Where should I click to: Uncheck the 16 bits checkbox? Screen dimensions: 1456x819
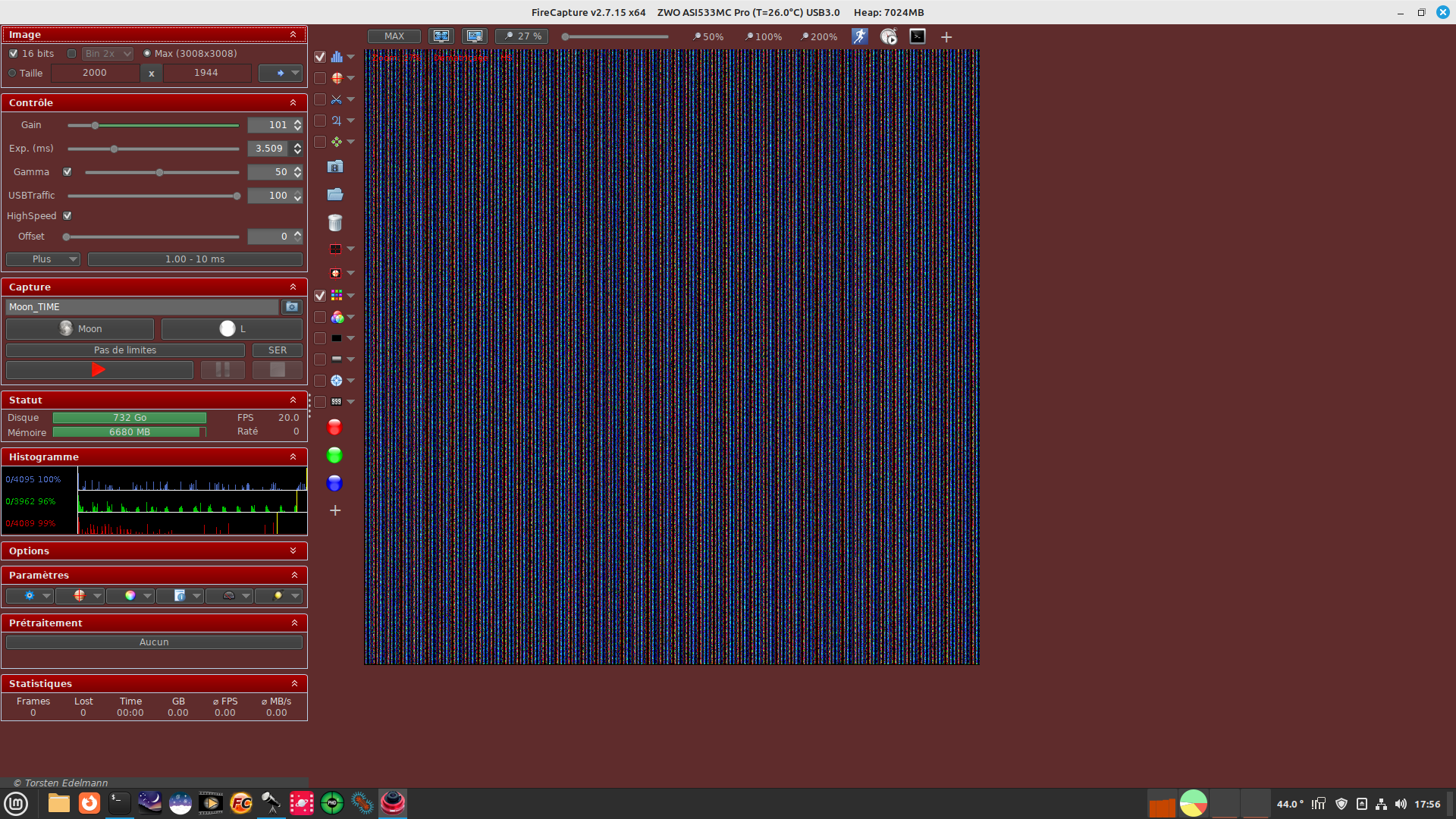tap(14, 54)
